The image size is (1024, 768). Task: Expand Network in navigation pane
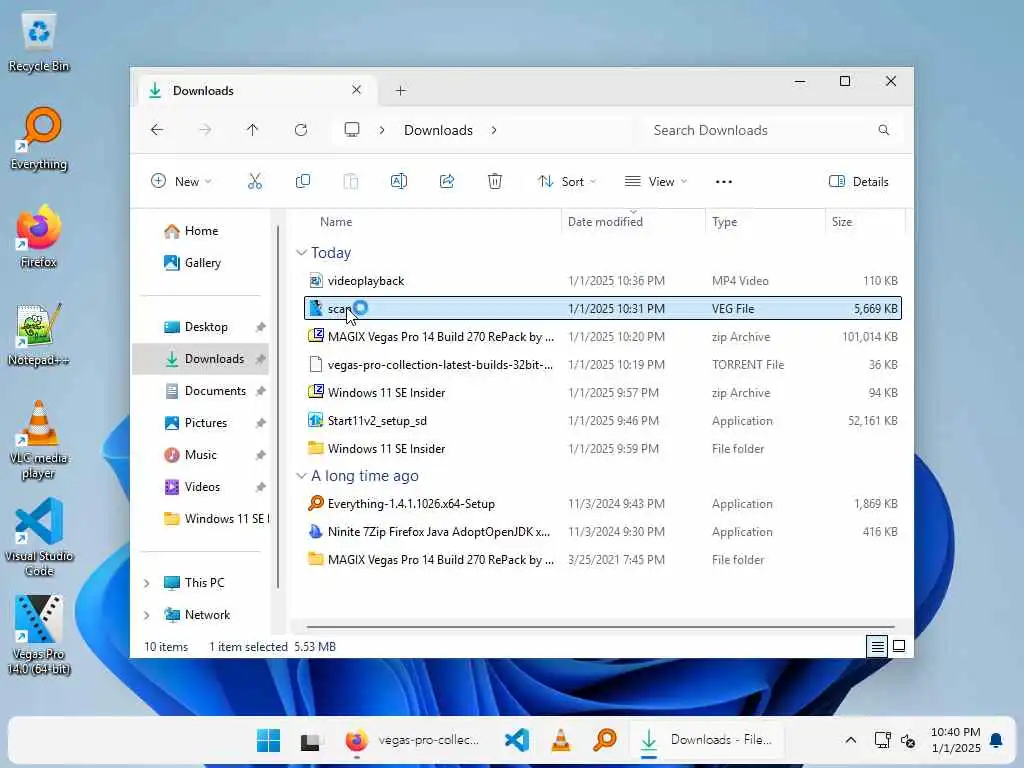click(147, 615)
